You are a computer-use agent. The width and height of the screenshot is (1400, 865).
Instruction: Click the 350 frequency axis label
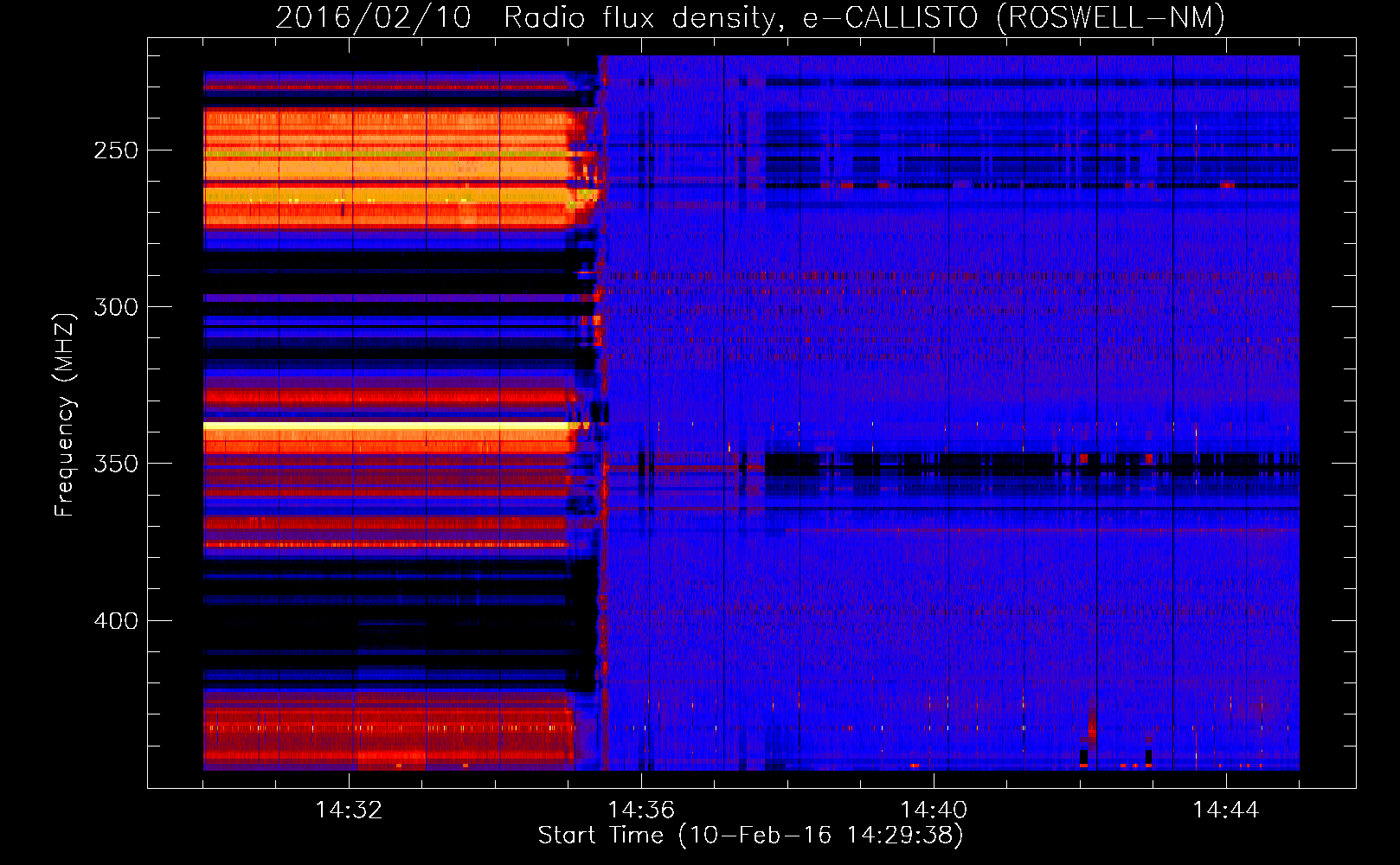[116, 464]
